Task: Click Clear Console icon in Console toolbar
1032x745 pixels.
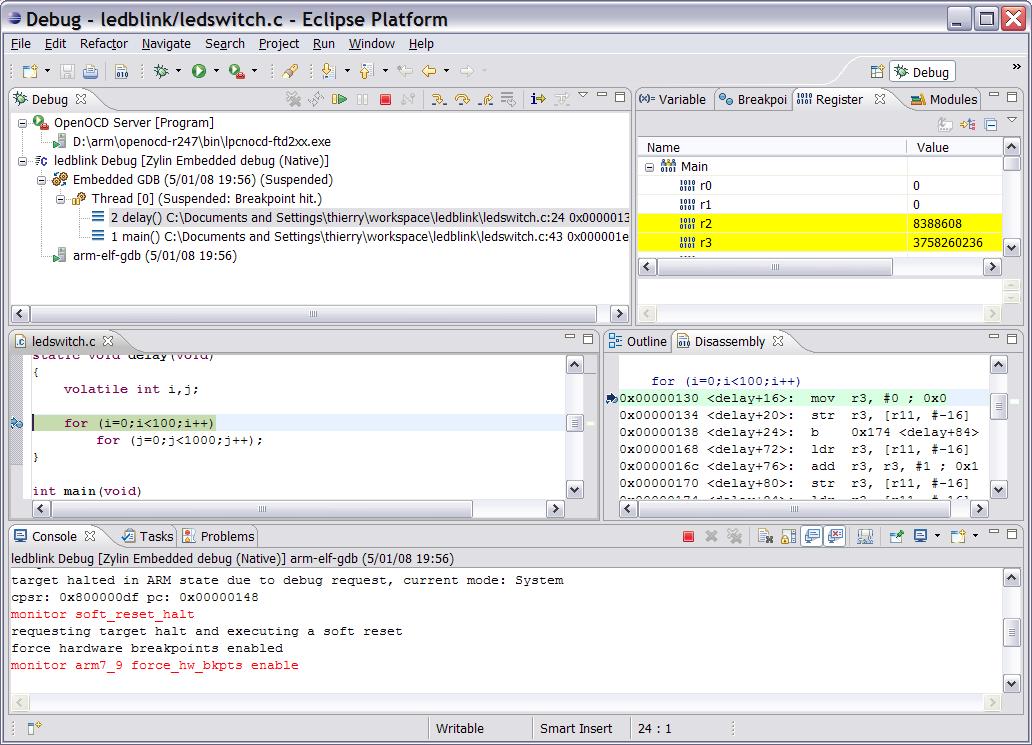Action: pos(766,536)
